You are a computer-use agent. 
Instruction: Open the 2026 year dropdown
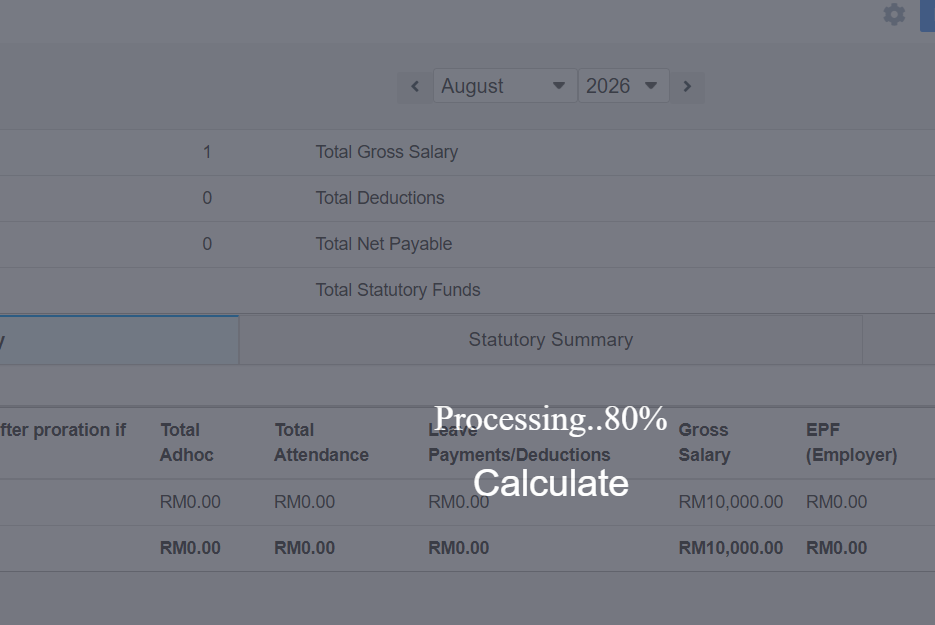623,86
